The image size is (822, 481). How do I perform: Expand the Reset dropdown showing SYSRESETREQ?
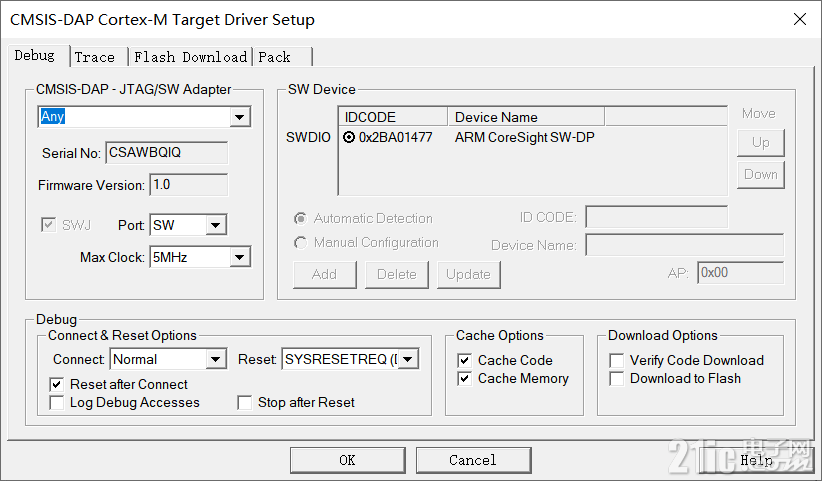point(408,359)
